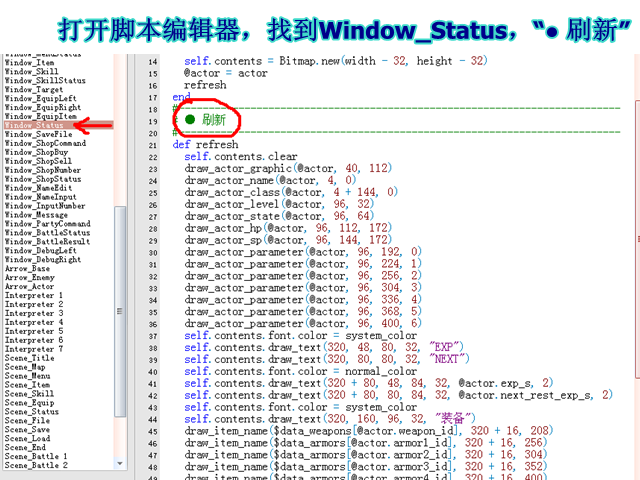Viewport: 640px width, 480px height.
Task: Select Window_DebugLeft script entry
Action: click(40, 251)
